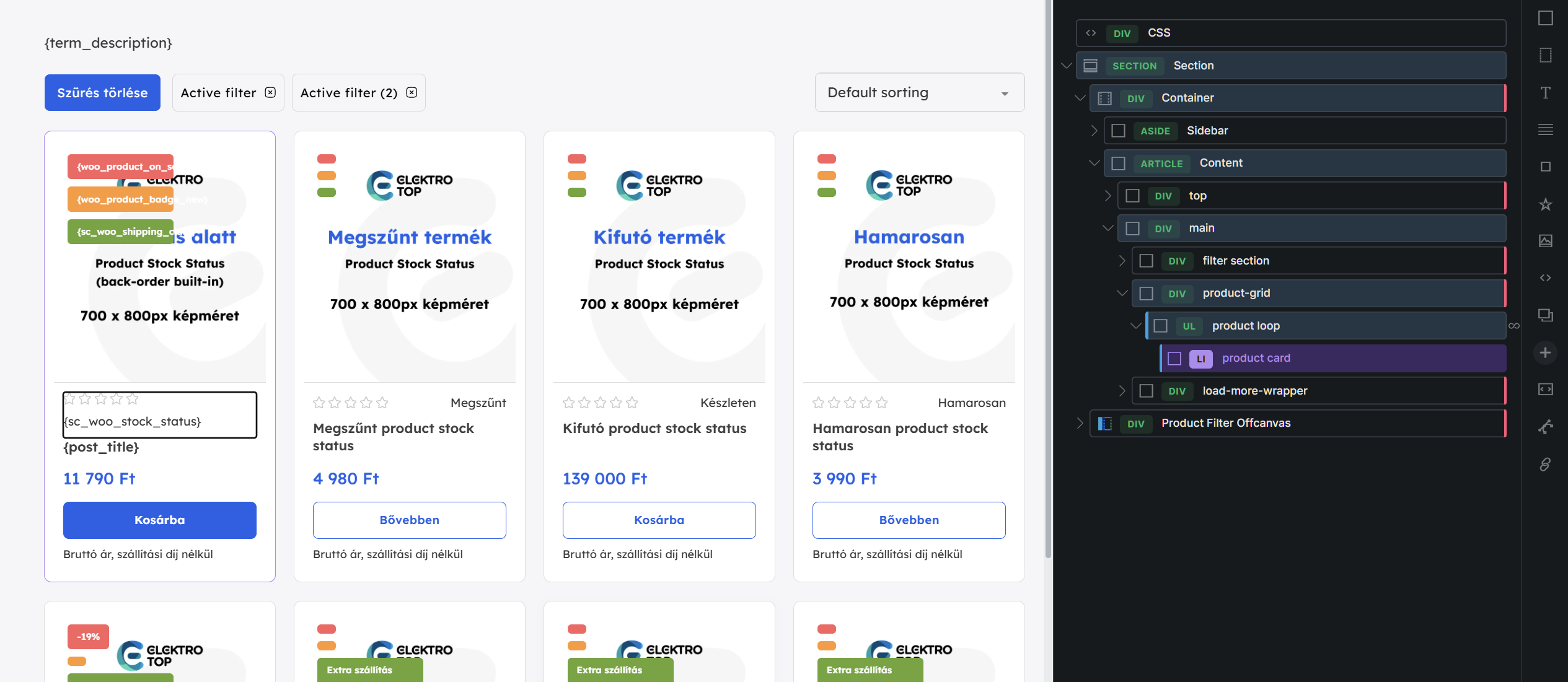1568x682 pixels.
Task: Collapse the product loop node
Action: (x=1135, y=326)
